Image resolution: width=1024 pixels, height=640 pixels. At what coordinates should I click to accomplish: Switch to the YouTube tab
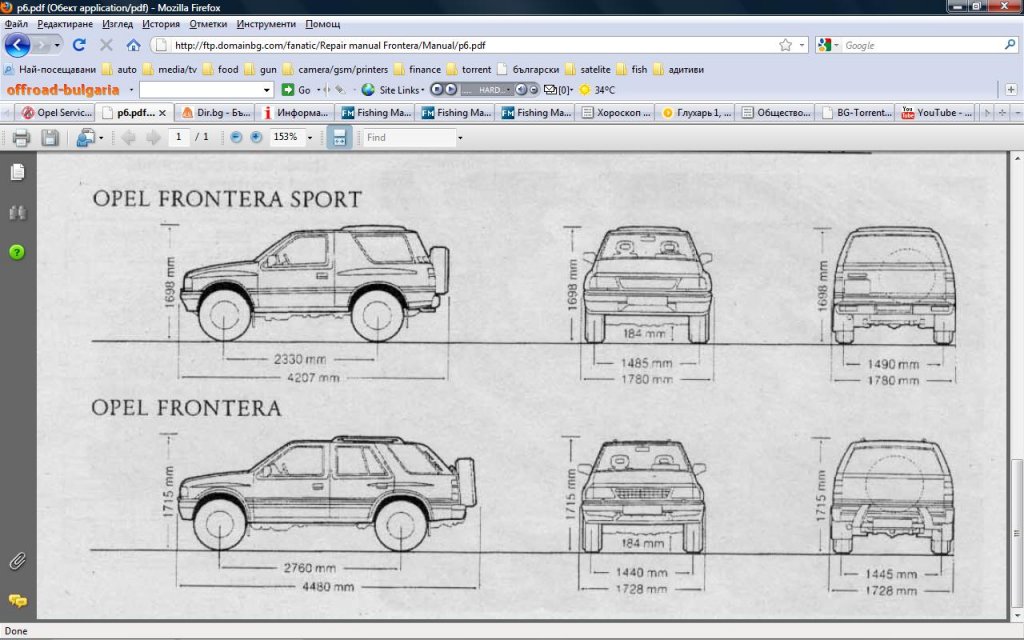[x=937, y=113]
